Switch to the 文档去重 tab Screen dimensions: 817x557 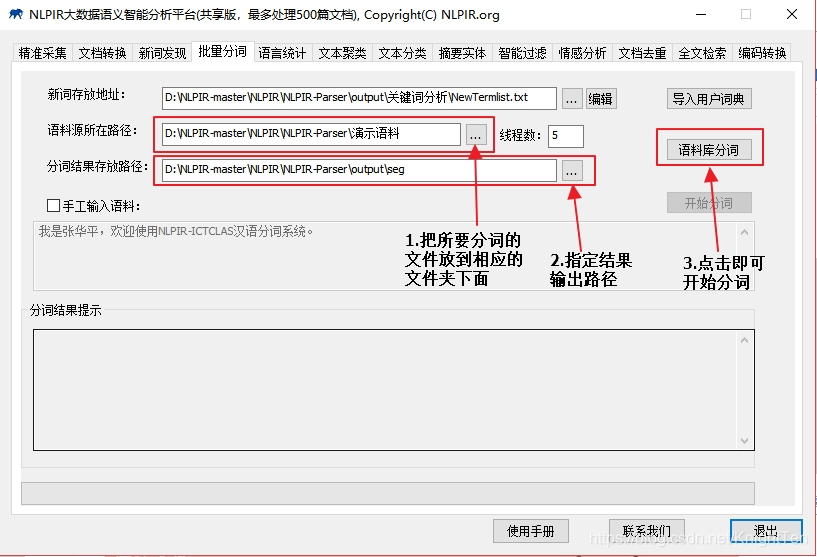click(642, 53)
